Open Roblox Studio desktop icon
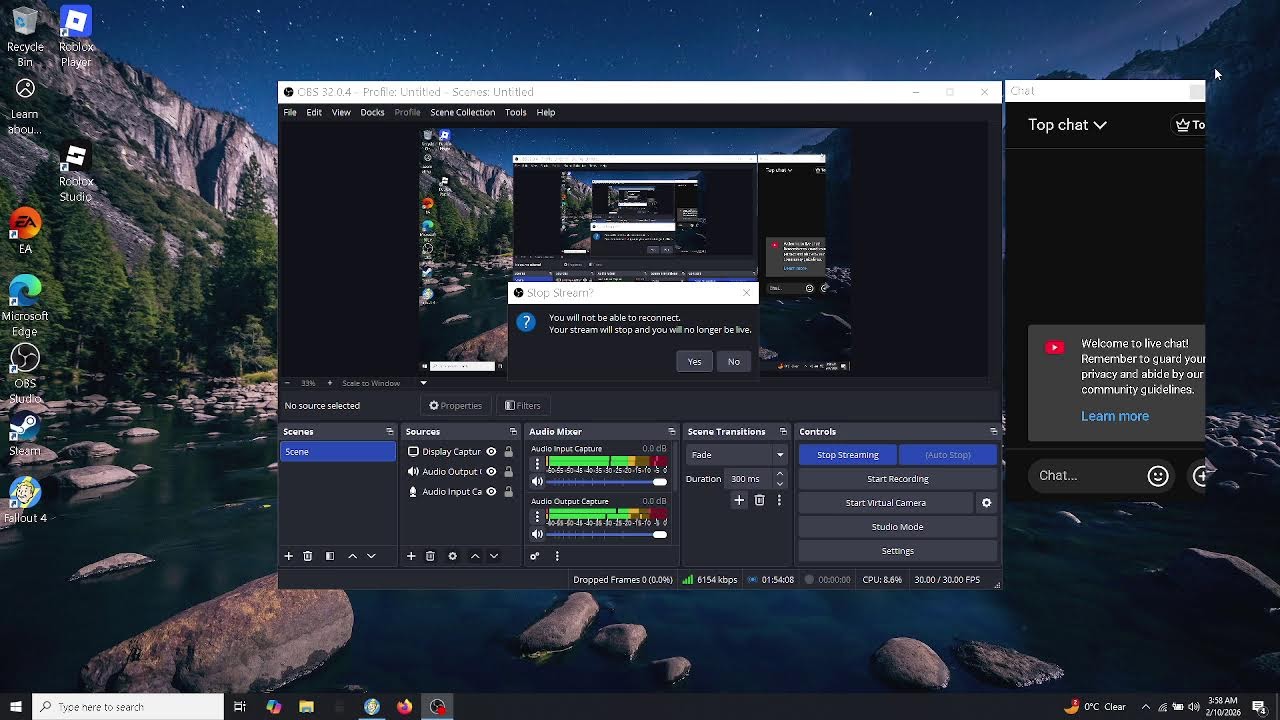 tap(76, 172)
